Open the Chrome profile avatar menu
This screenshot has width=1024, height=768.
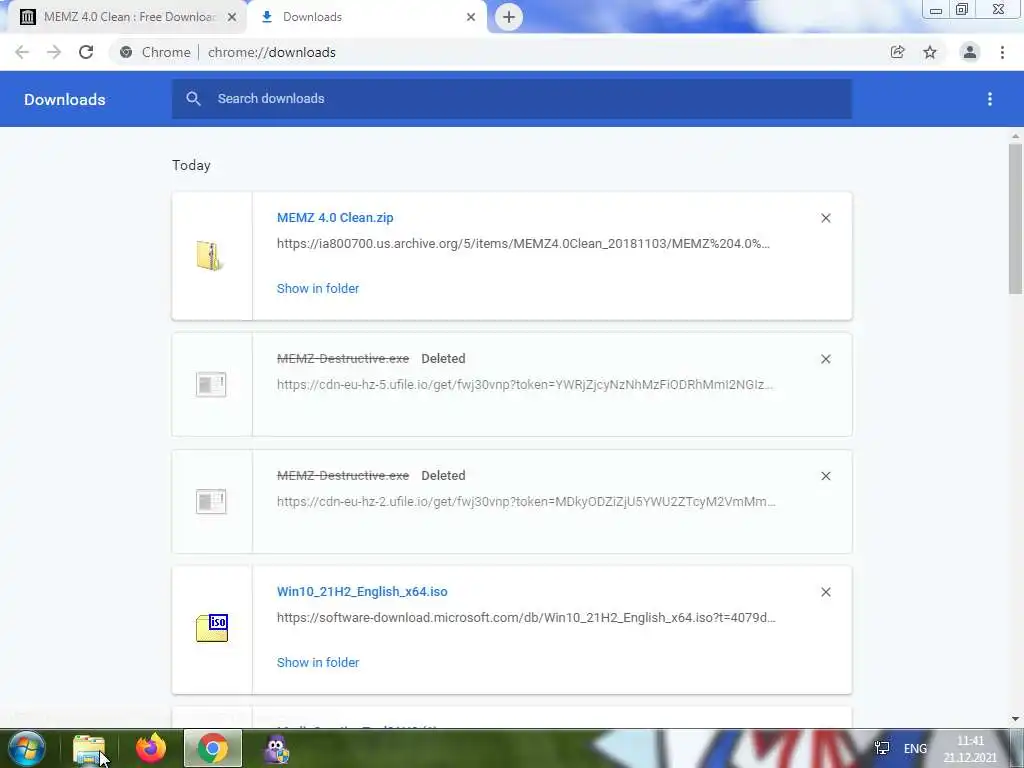click(970, 52)
